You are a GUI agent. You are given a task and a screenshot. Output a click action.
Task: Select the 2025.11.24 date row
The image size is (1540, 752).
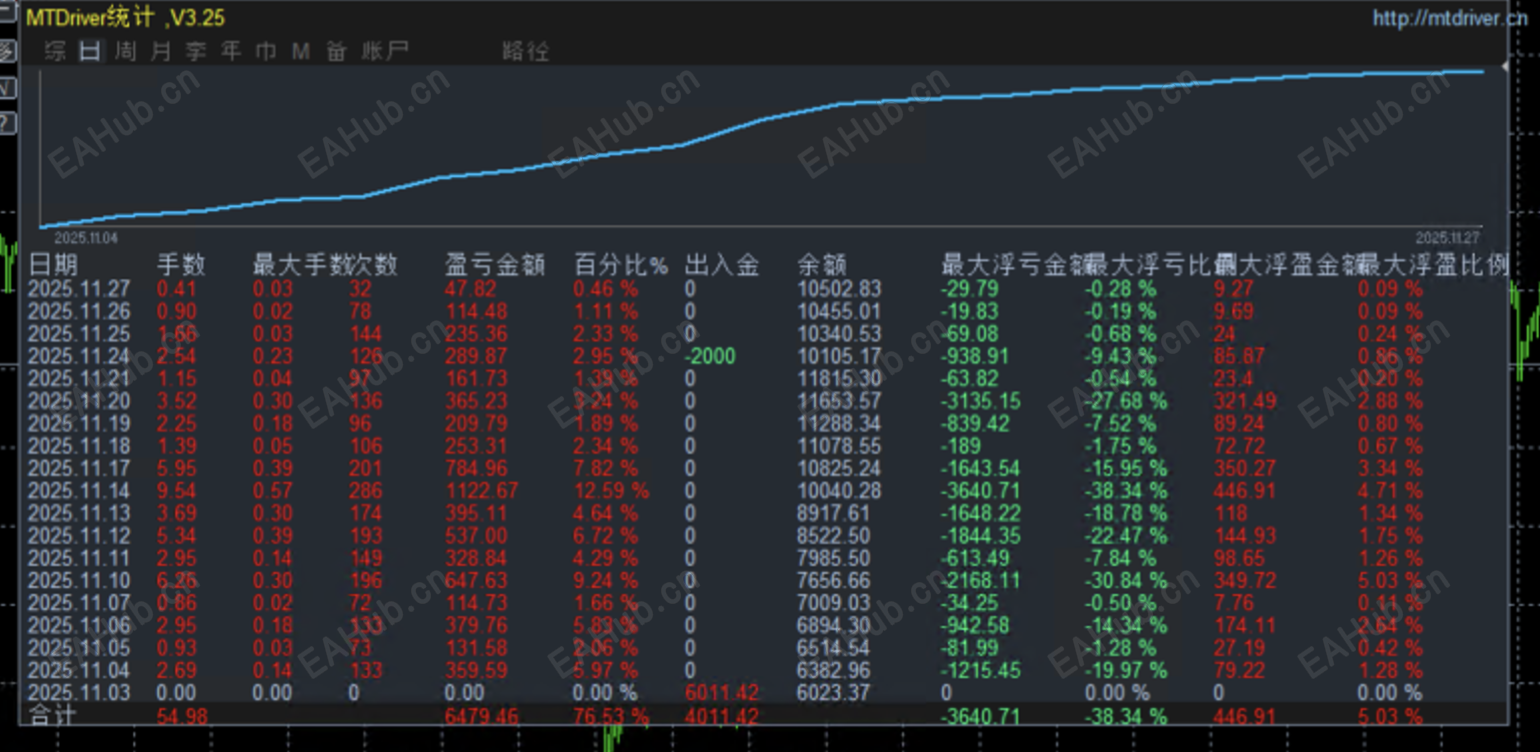[79, 357]
